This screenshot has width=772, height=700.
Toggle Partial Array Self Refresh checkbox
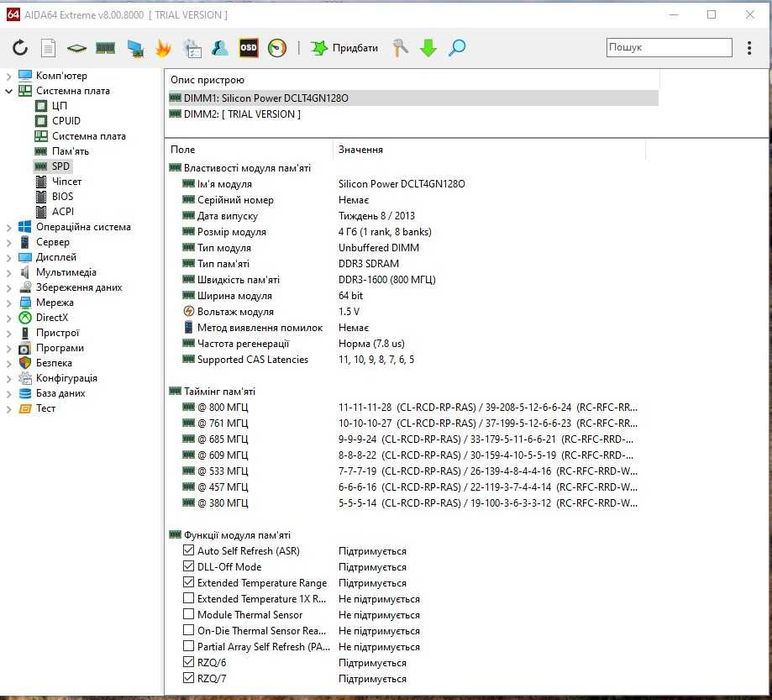pos(188,646)
